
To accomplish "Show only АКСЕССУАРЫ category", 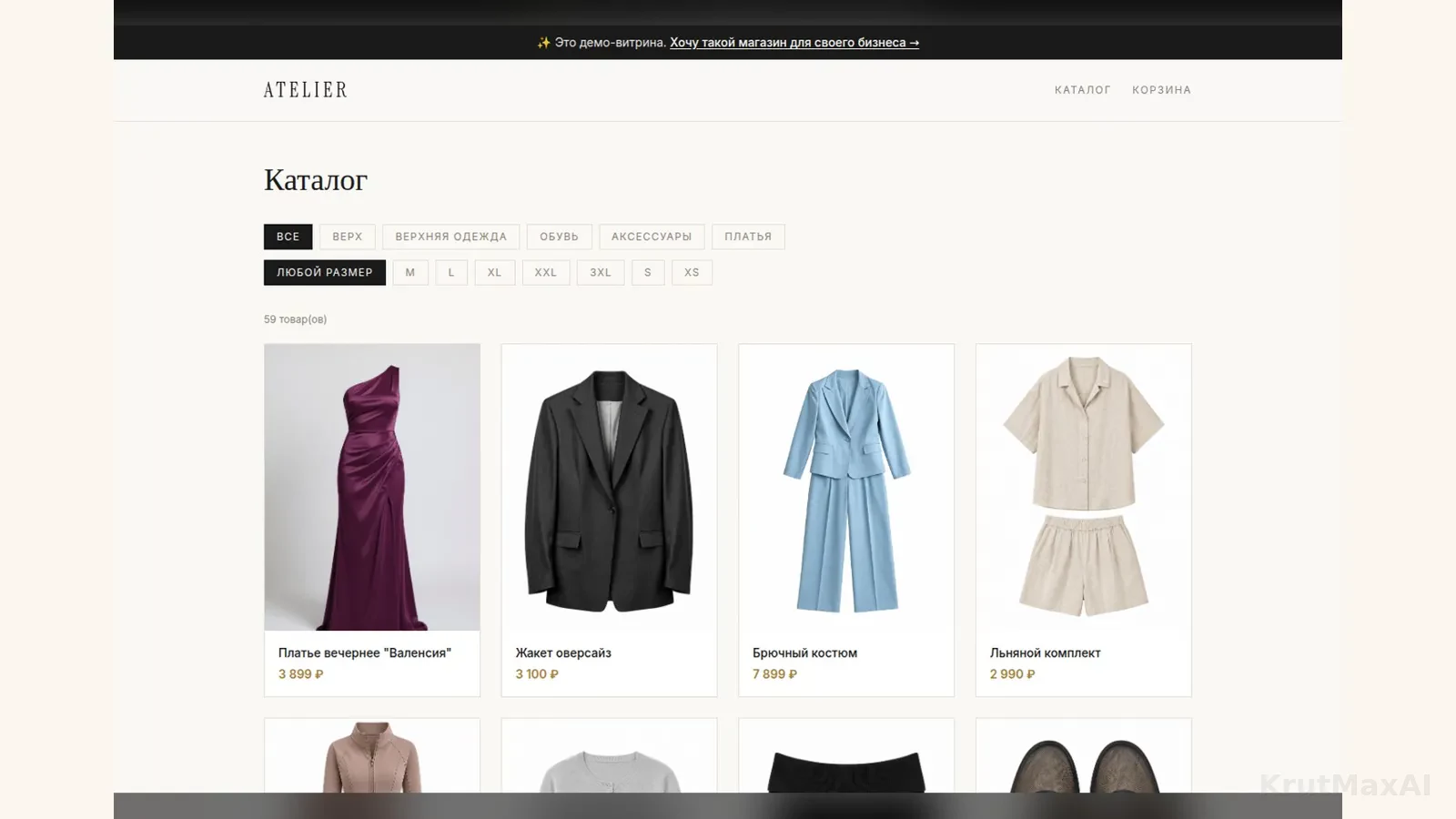I will pos(652,237).
